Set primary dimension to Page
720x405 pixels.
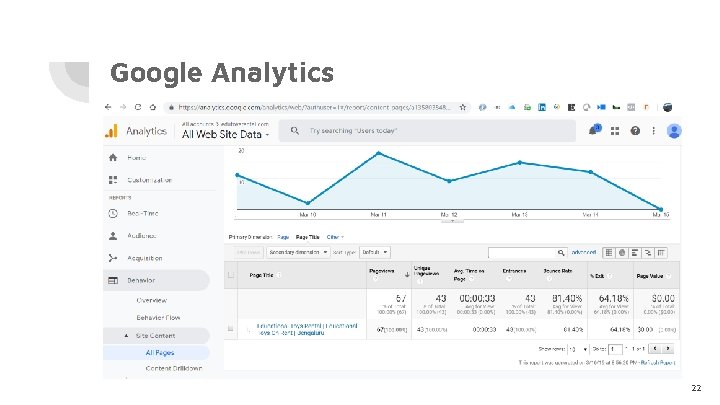(x=283, y=237)
